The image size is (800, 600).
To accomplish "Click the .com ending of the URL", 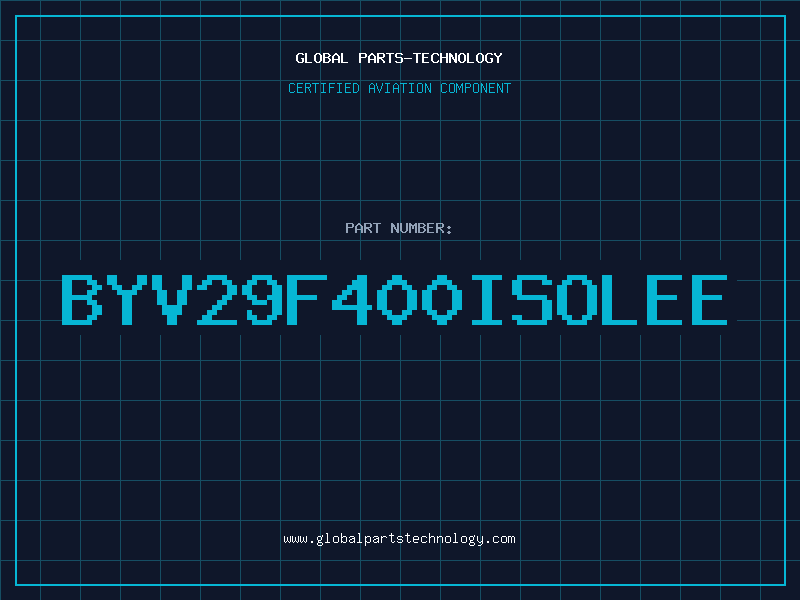I will click(500, 539).
